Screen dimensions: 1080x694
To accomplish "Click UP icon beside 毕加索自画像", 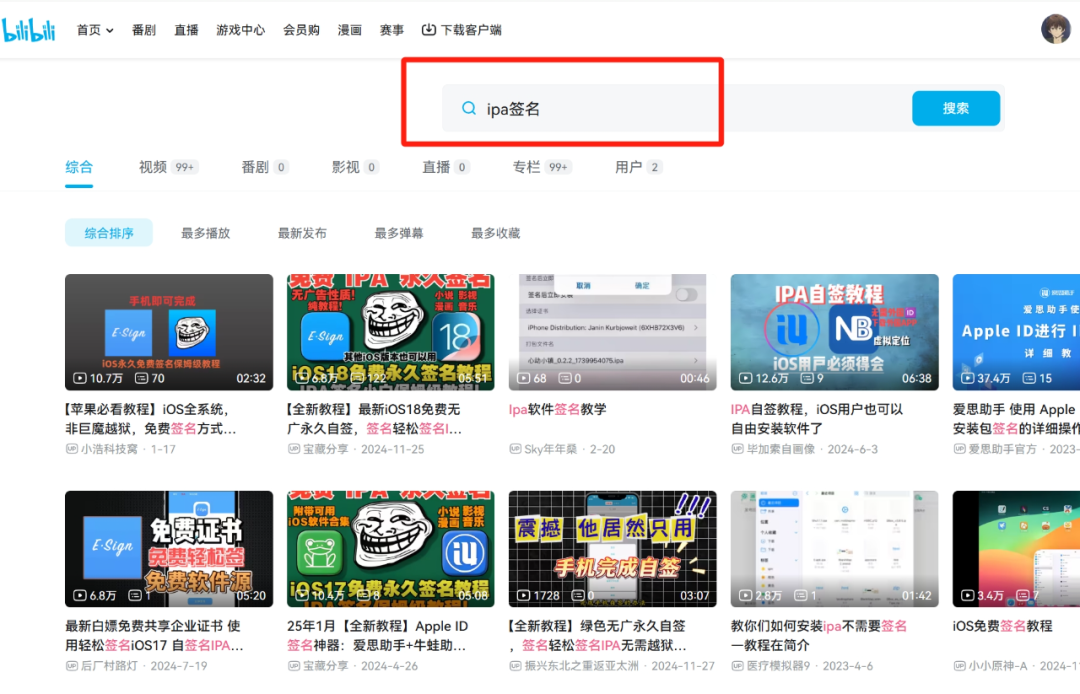I will (737, 449).
